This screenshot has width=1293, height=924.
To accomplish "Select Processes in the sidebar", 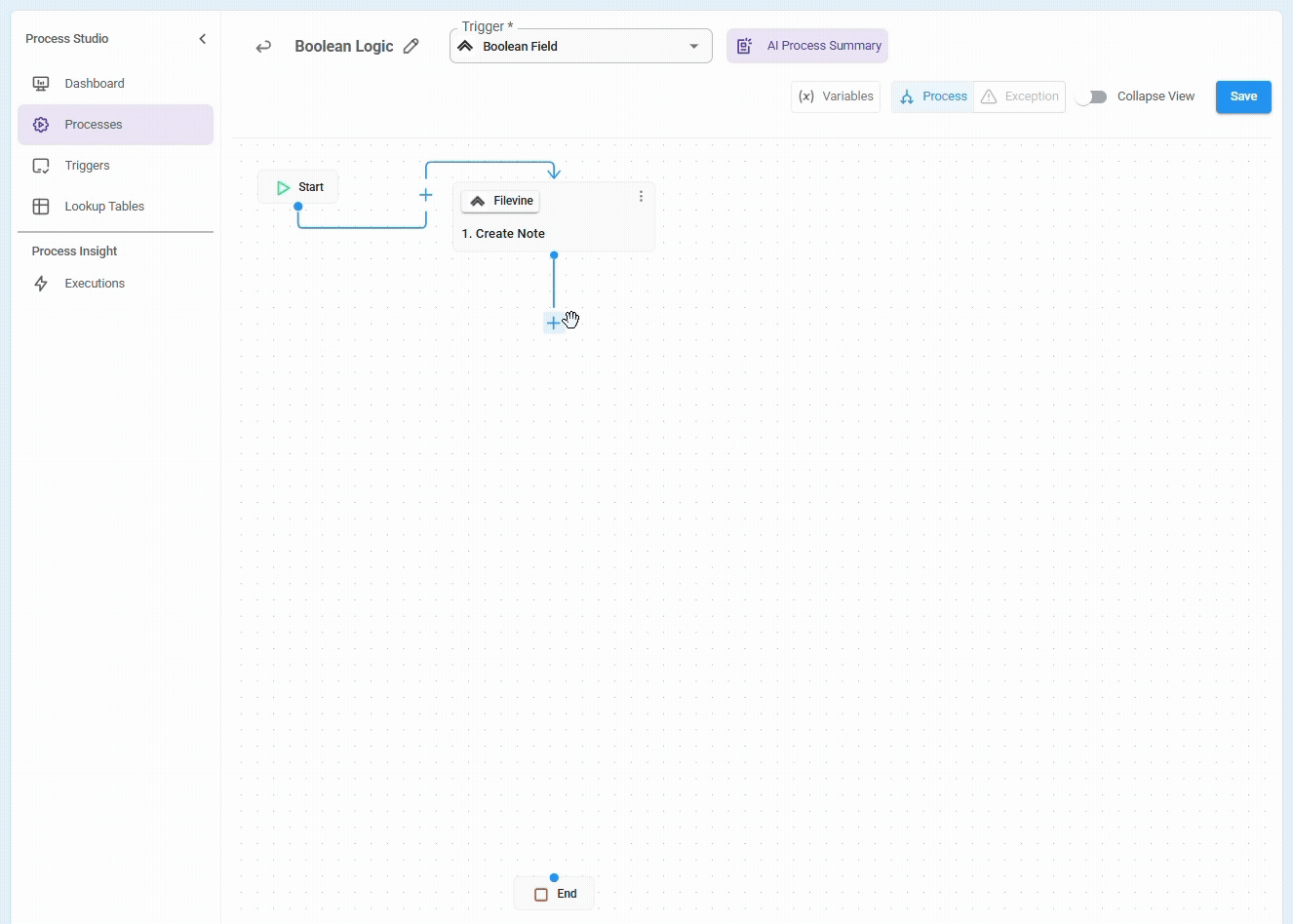I will pos(94,125).
